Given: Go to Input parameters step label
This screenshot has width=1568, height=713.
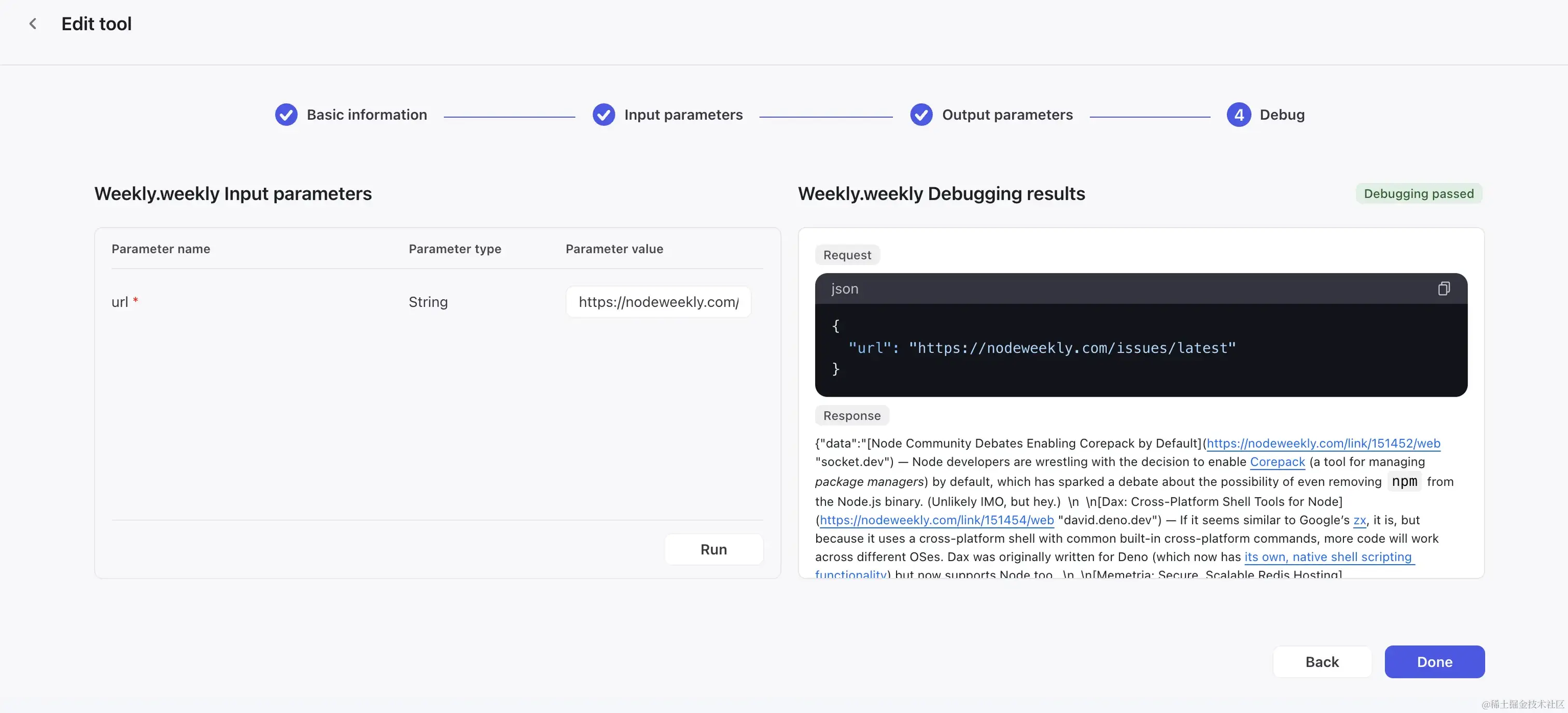Looking at the screenshot, I should point(683,115).
